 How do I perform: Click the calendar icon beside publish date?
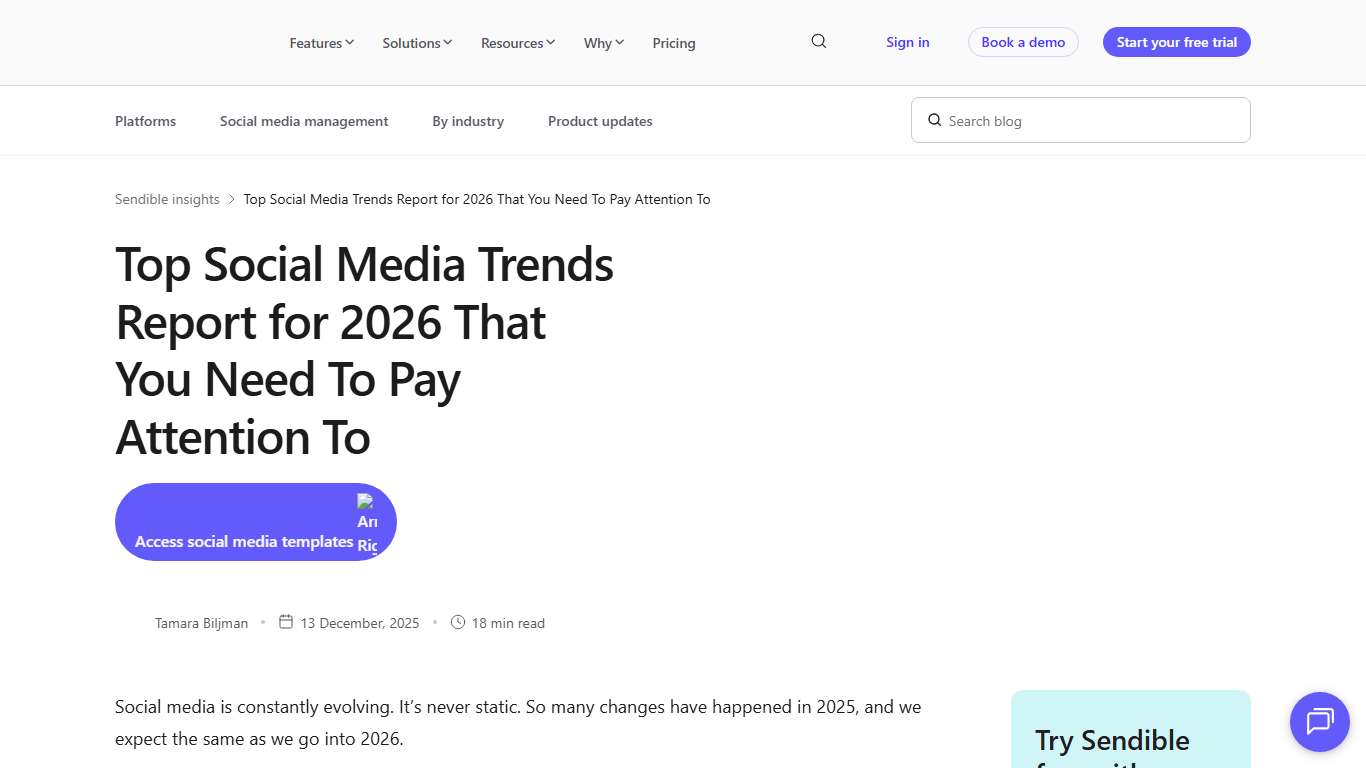(286, 621)
